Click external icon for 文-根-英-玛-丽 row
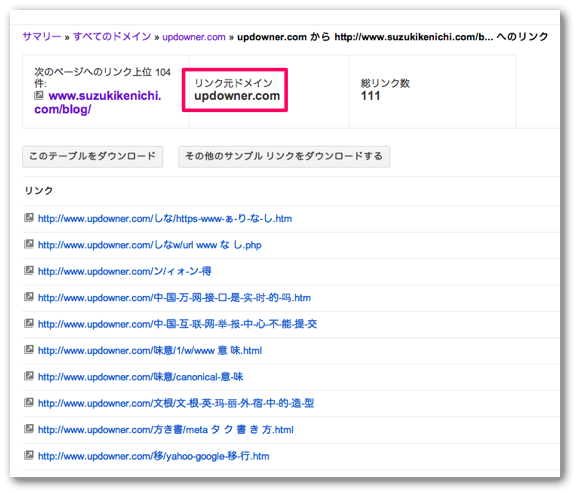The width and height of the screenshot is (576, 493). [29, 402]
